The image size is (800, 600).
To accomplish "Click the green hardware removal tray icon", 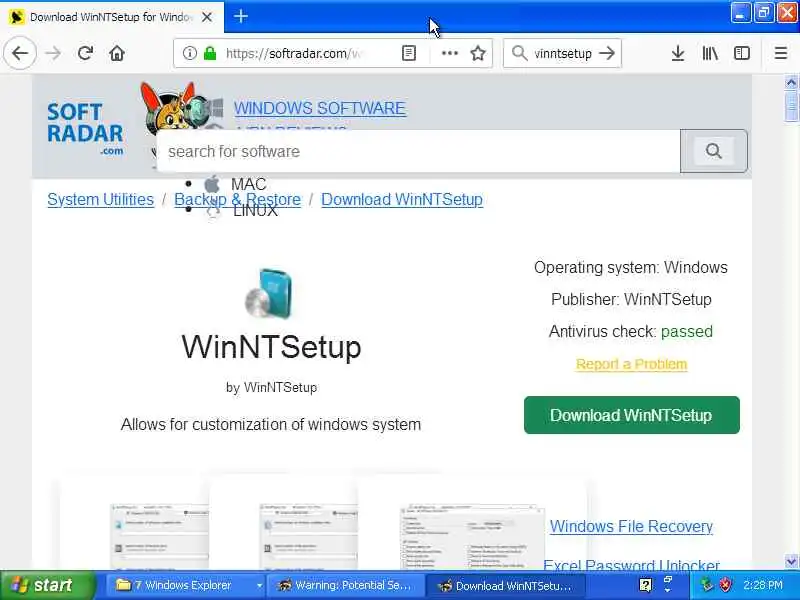I will [x=707, y=585].
